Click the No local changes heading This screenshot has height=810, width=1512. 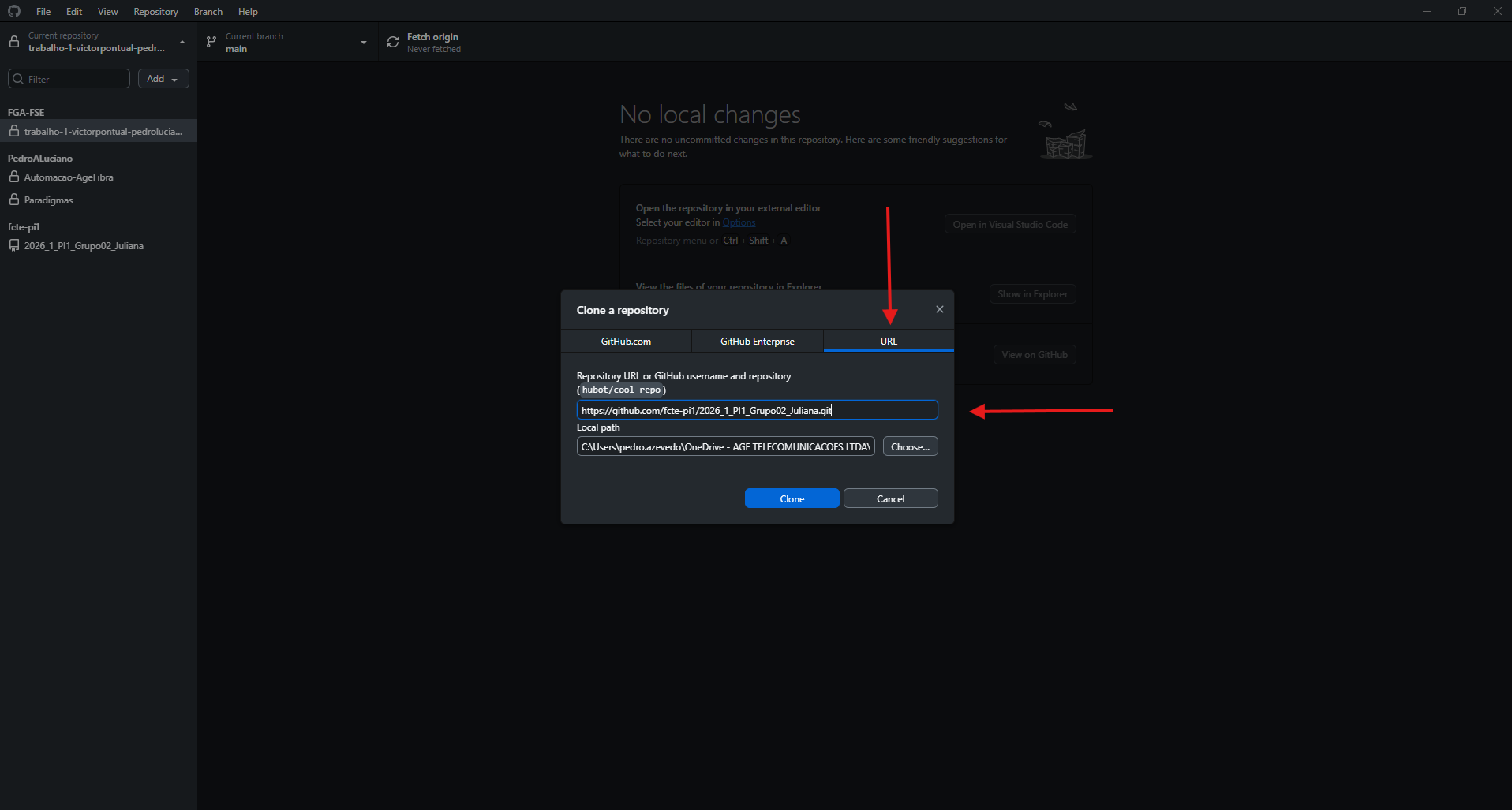[x=709, y=115]
